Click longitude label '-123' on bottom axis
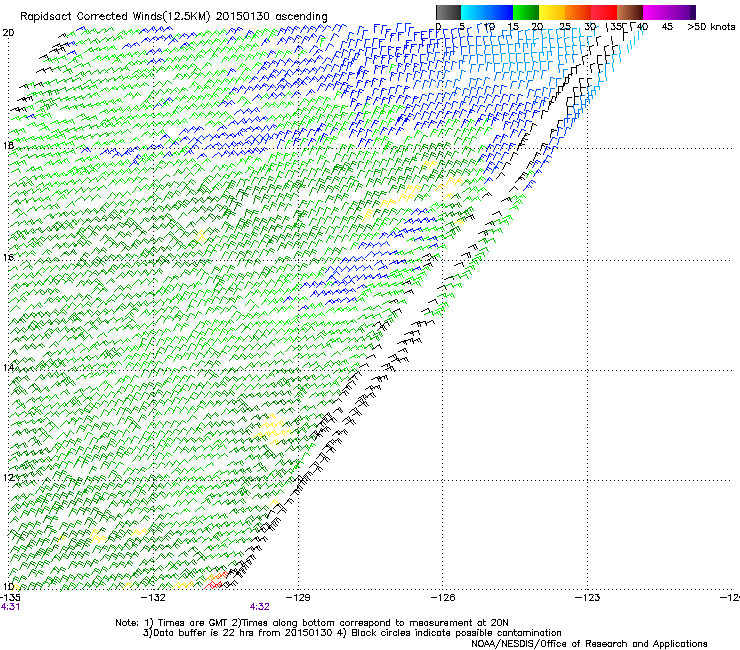740x650 pixels. click(x=588, y=598)
